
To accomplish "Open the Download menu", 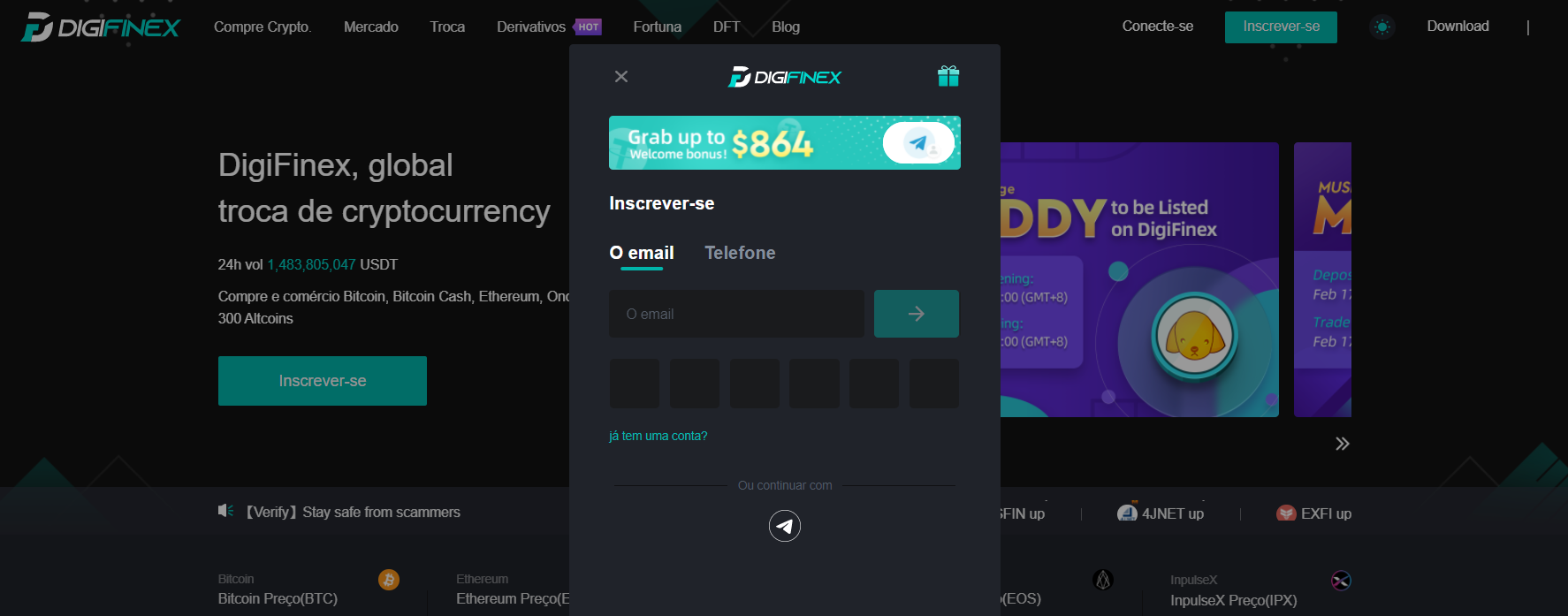I will (1458, 27).
